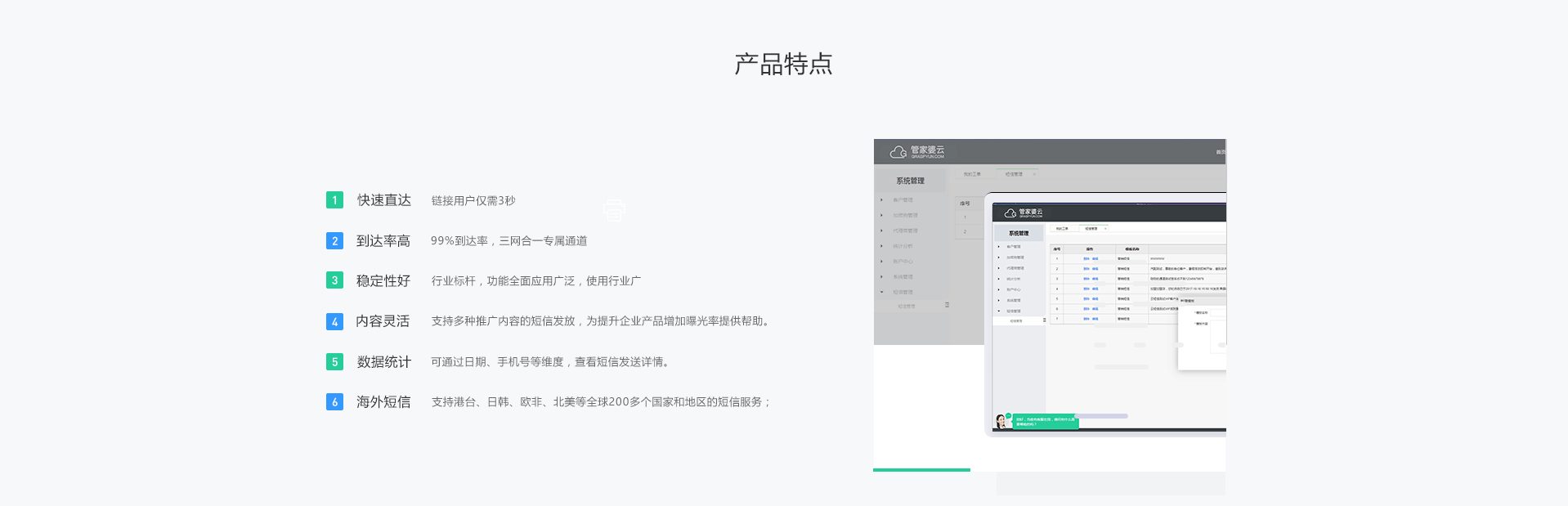Select the green number 3 badge
Image resolution: width=1568 pixels, height=506 pixels.
click(x=334, y=280)
